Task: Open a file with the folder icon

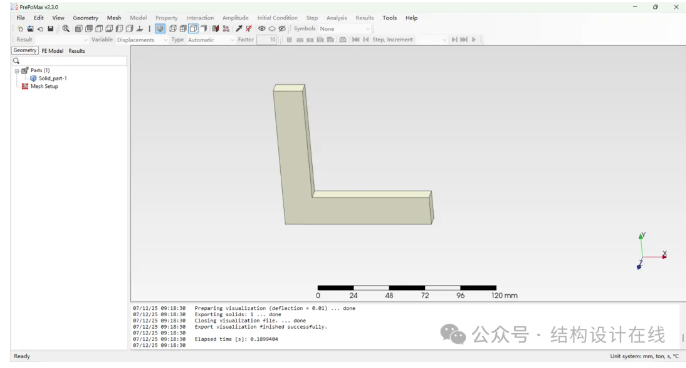Action: tap(30, 29)
